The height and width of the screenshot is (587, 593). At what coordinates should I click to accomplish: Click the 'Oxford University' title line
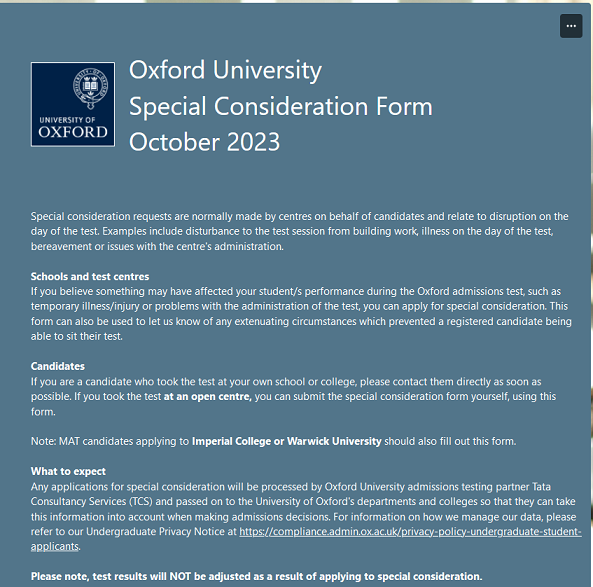(x=225, y=70)
